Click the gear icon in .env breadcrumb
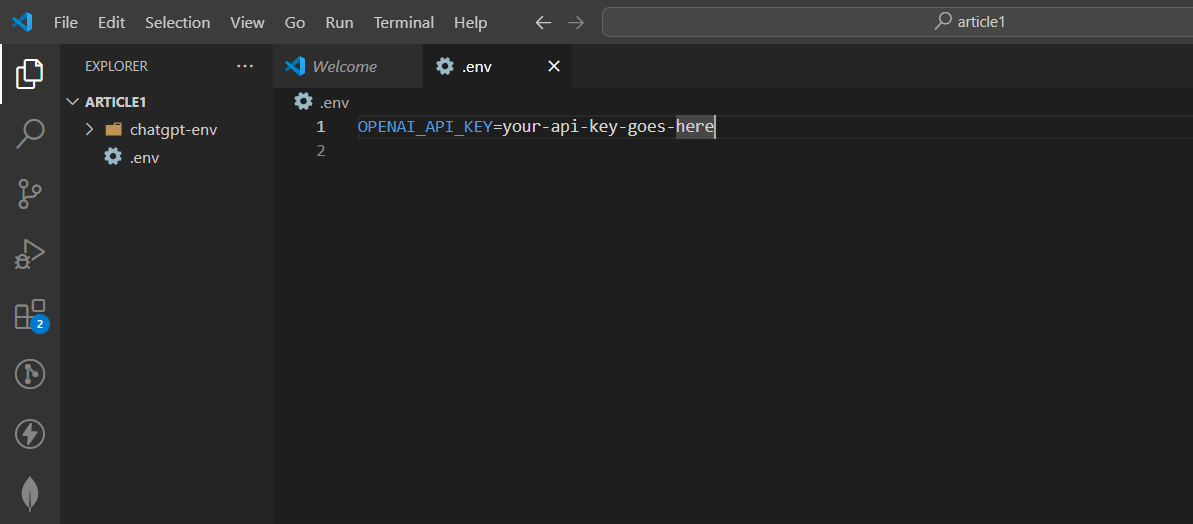The image size is (1193, 524). tap(303, 102)
